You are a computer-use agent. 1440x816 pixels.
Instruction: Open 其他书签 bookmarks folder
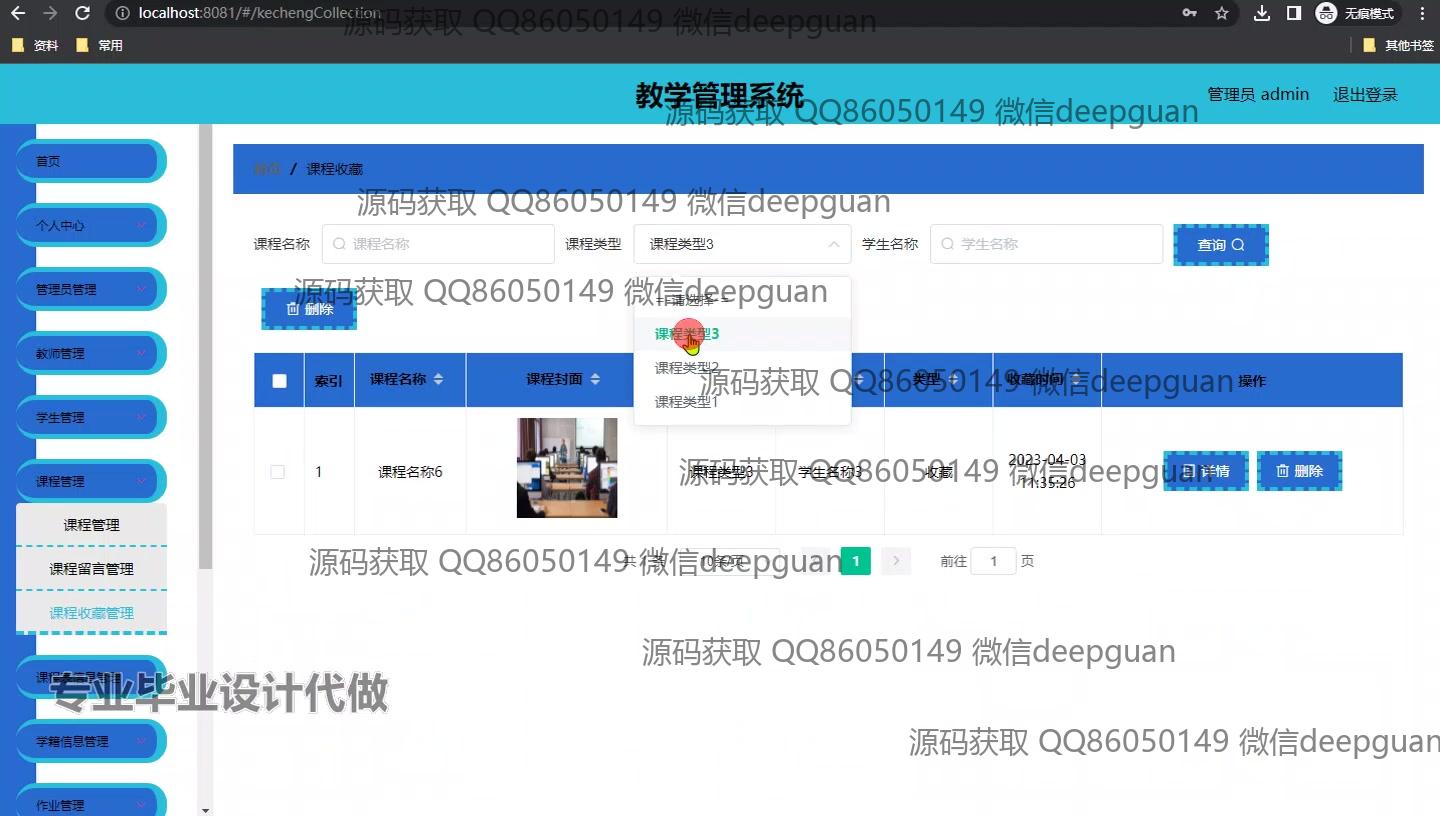pos(1398,45)
